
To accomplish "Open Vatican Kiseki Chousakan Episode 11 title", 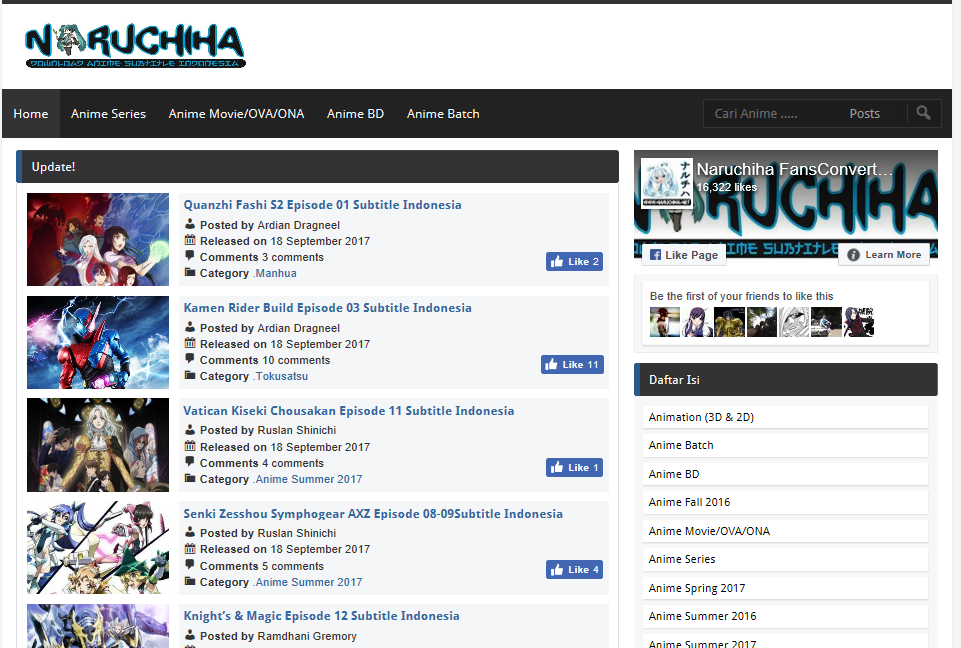I will (349, 411).
